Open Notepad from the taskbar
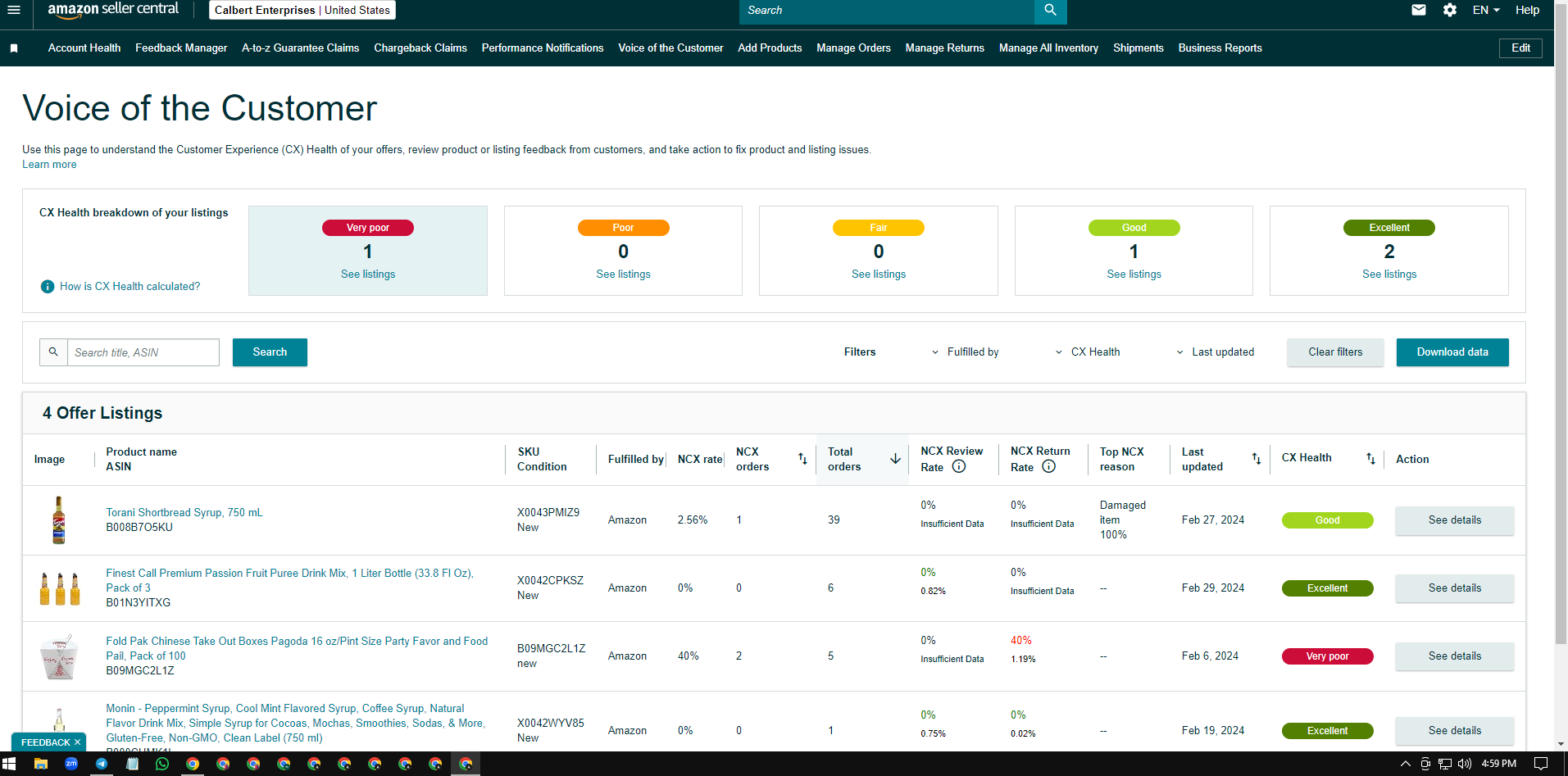This screenshot has width=1568, height=776. coord(132,764)
